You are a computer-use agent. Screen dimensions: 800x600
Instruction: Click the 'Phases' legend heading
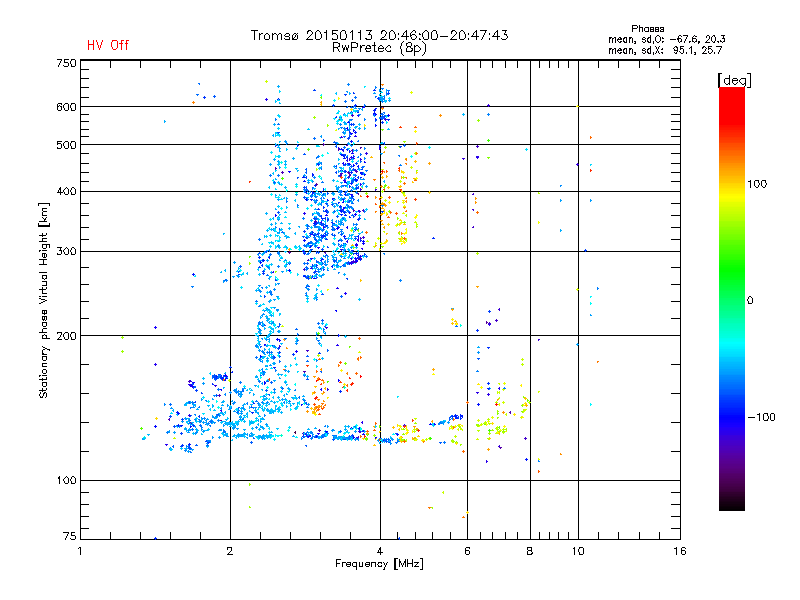[647, 29]
